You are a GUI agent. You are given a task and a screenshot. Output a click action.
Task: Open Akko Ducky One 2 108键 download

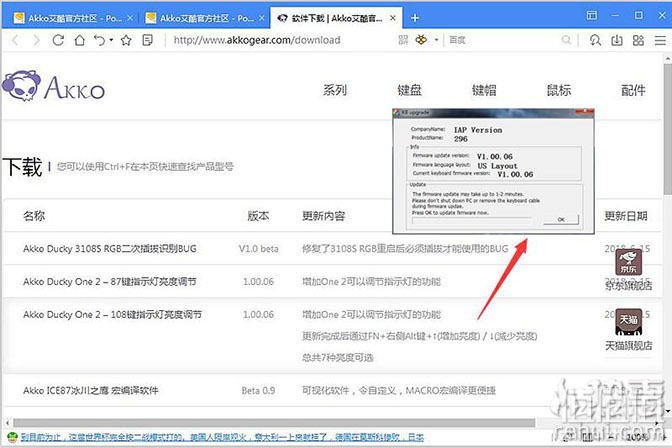point(112,315)
